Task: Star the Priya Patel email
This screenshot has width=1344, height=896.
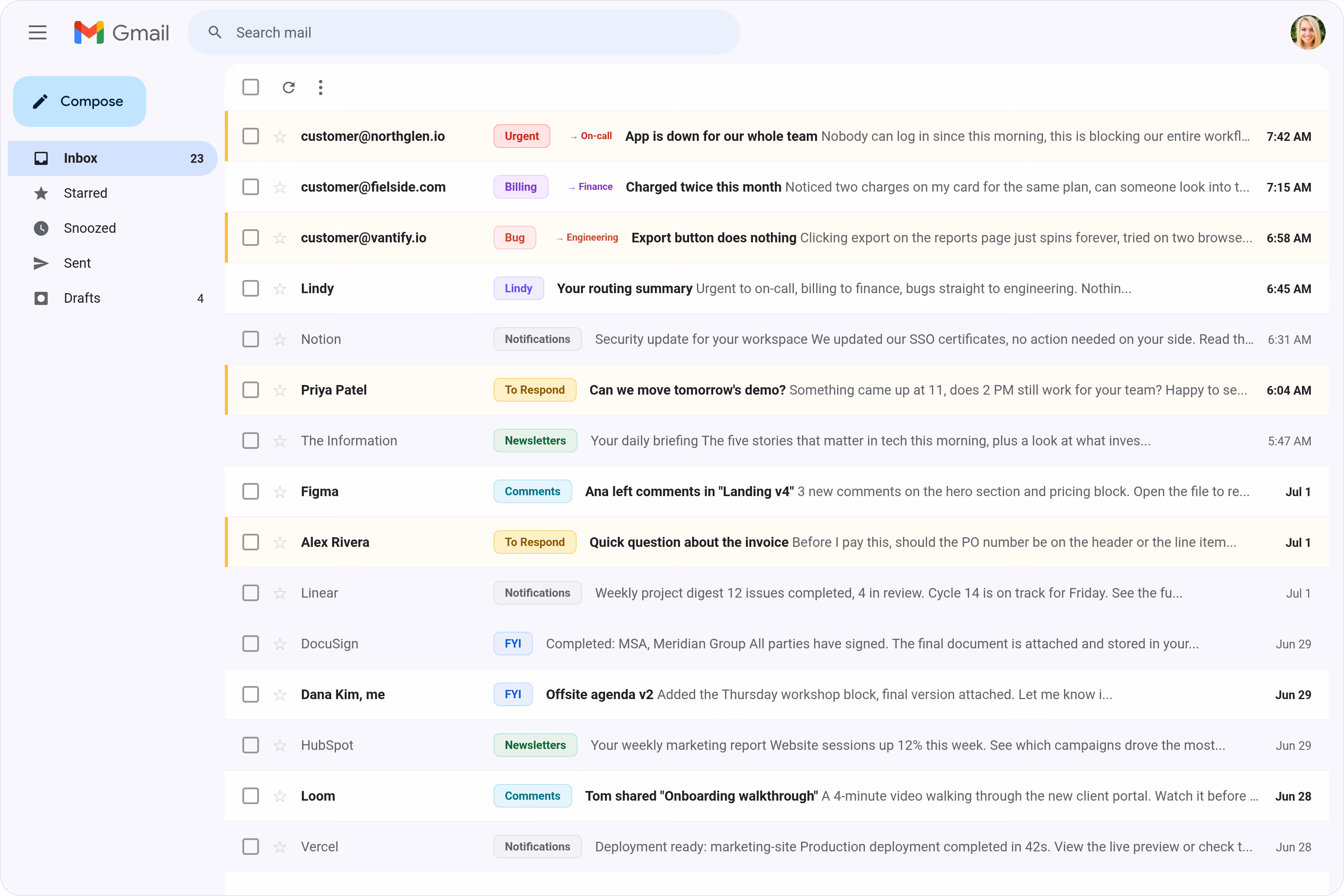Action: (x=280, y=390)
